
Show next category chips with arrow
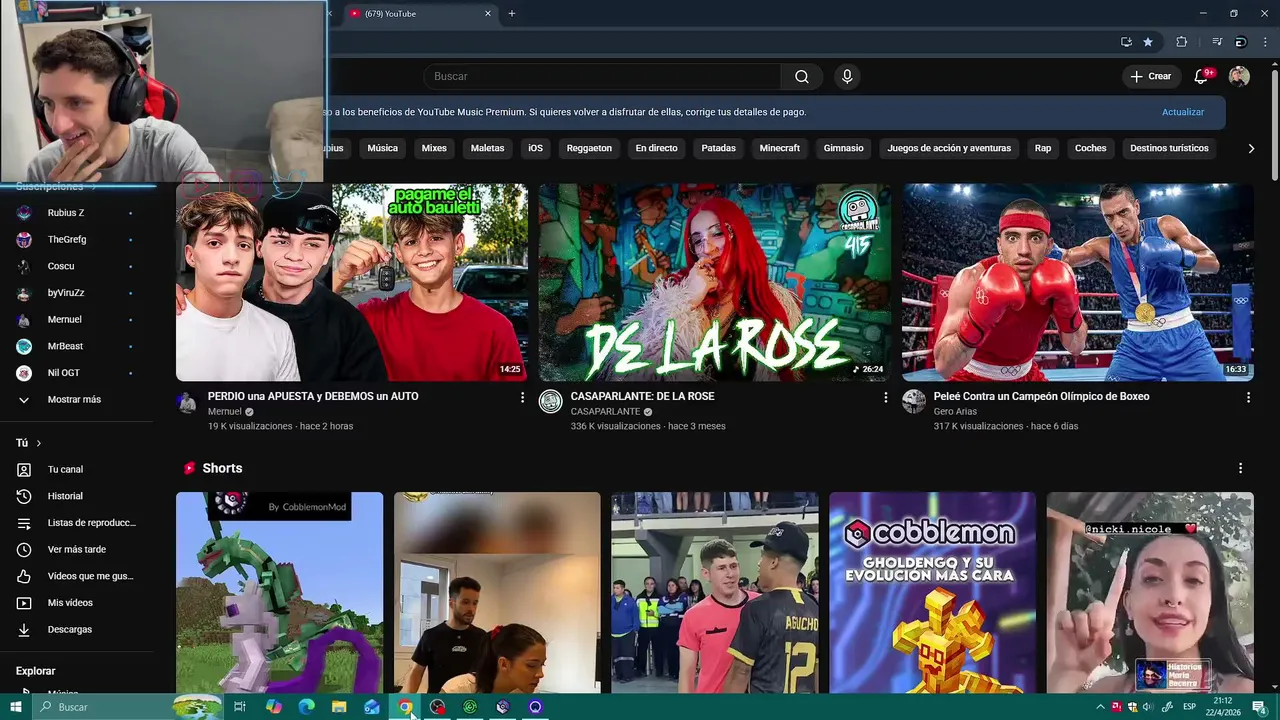coord(1251,148)
